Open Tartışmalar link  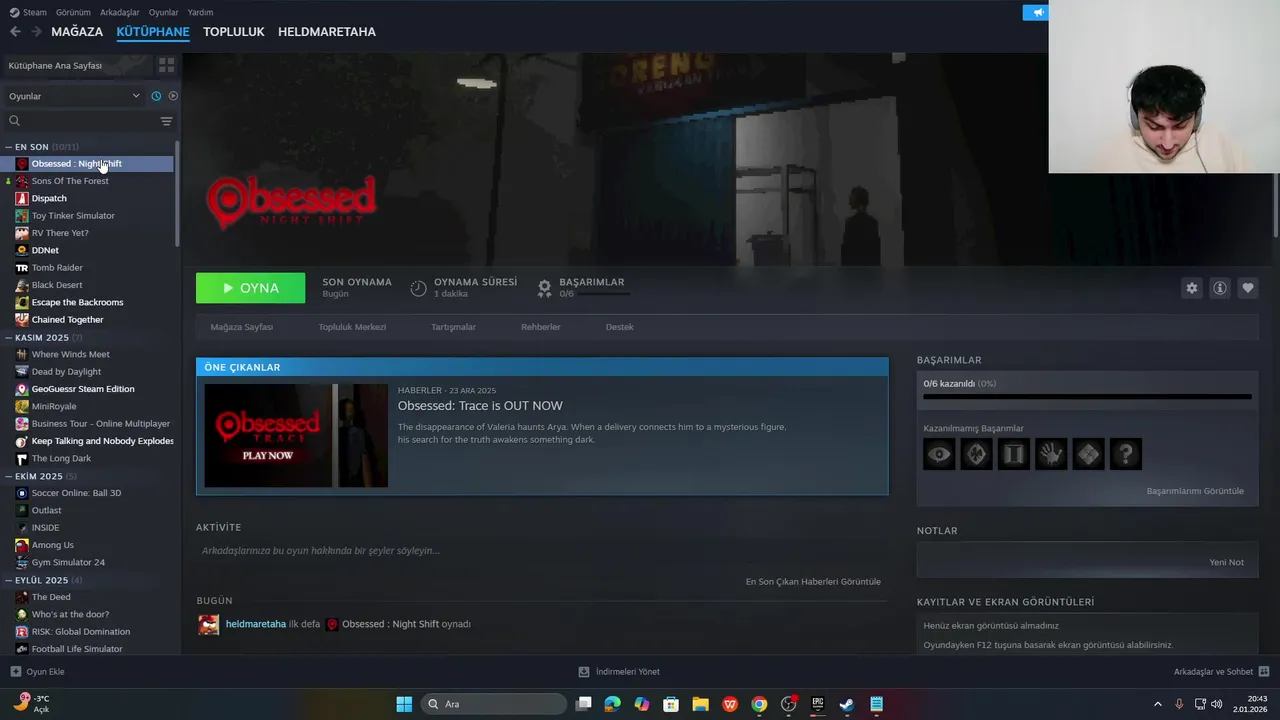[453, 327]
